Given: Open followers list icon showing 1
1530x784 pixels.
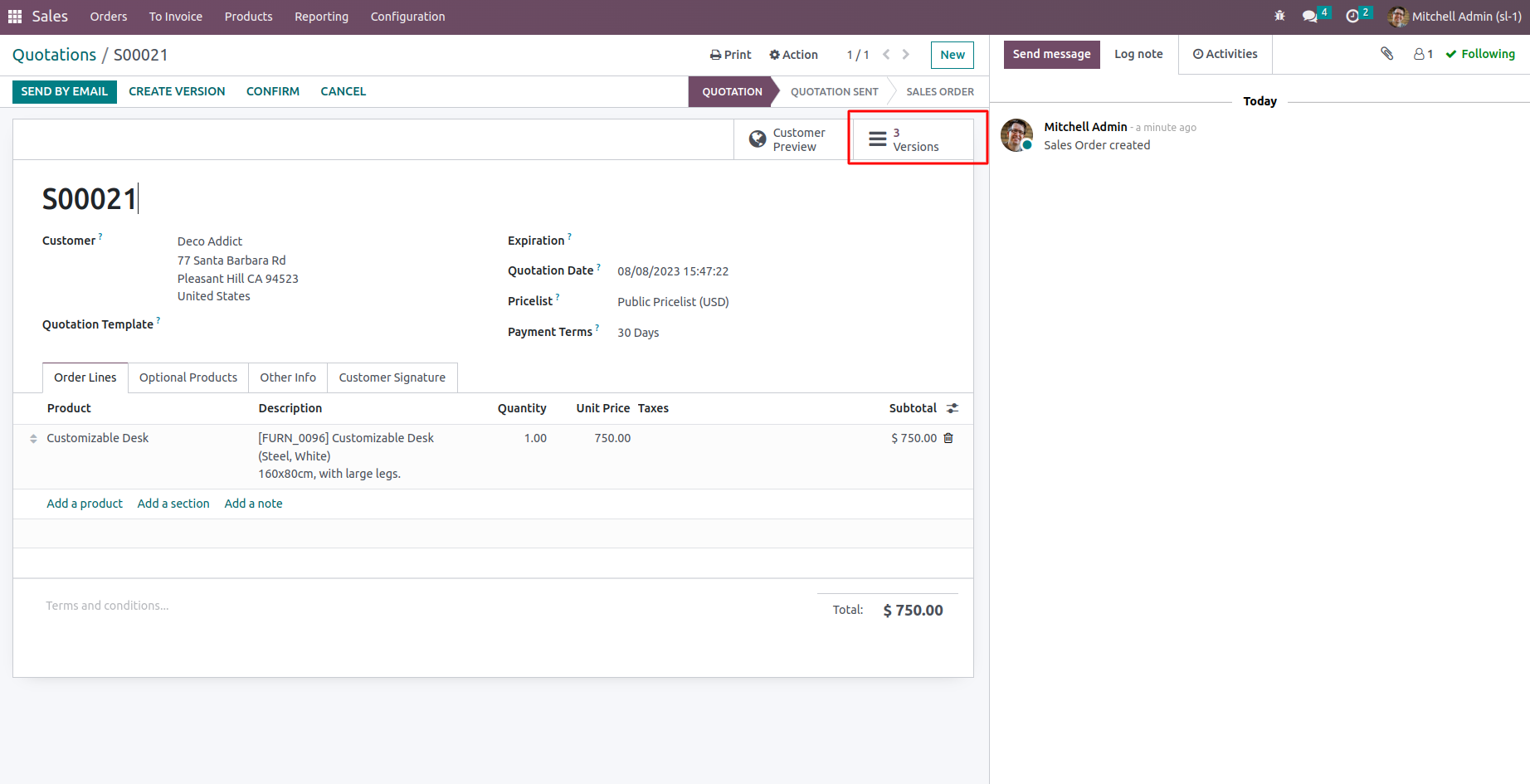Looking at the screenshot, I should tap(1423, 54).
